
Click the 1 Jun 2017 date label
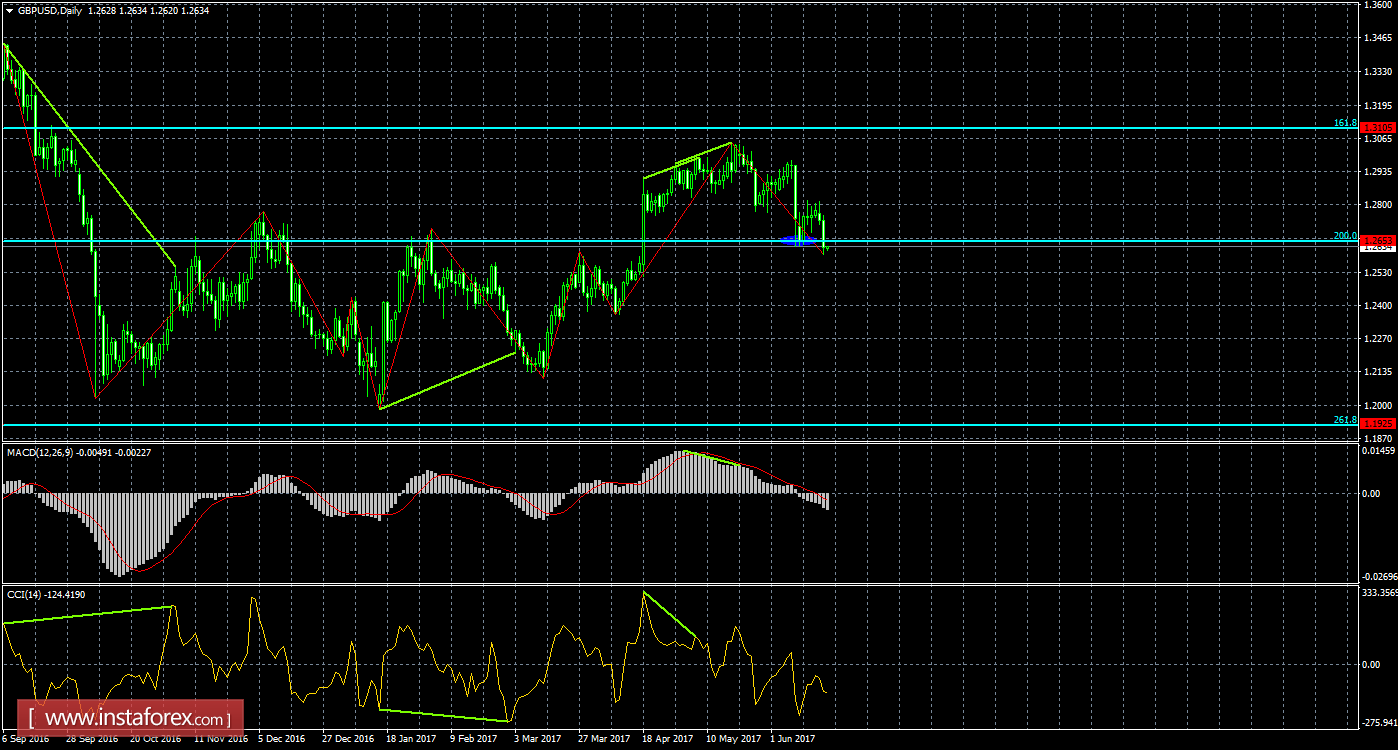pyautogui.click(x=792, y=739)
